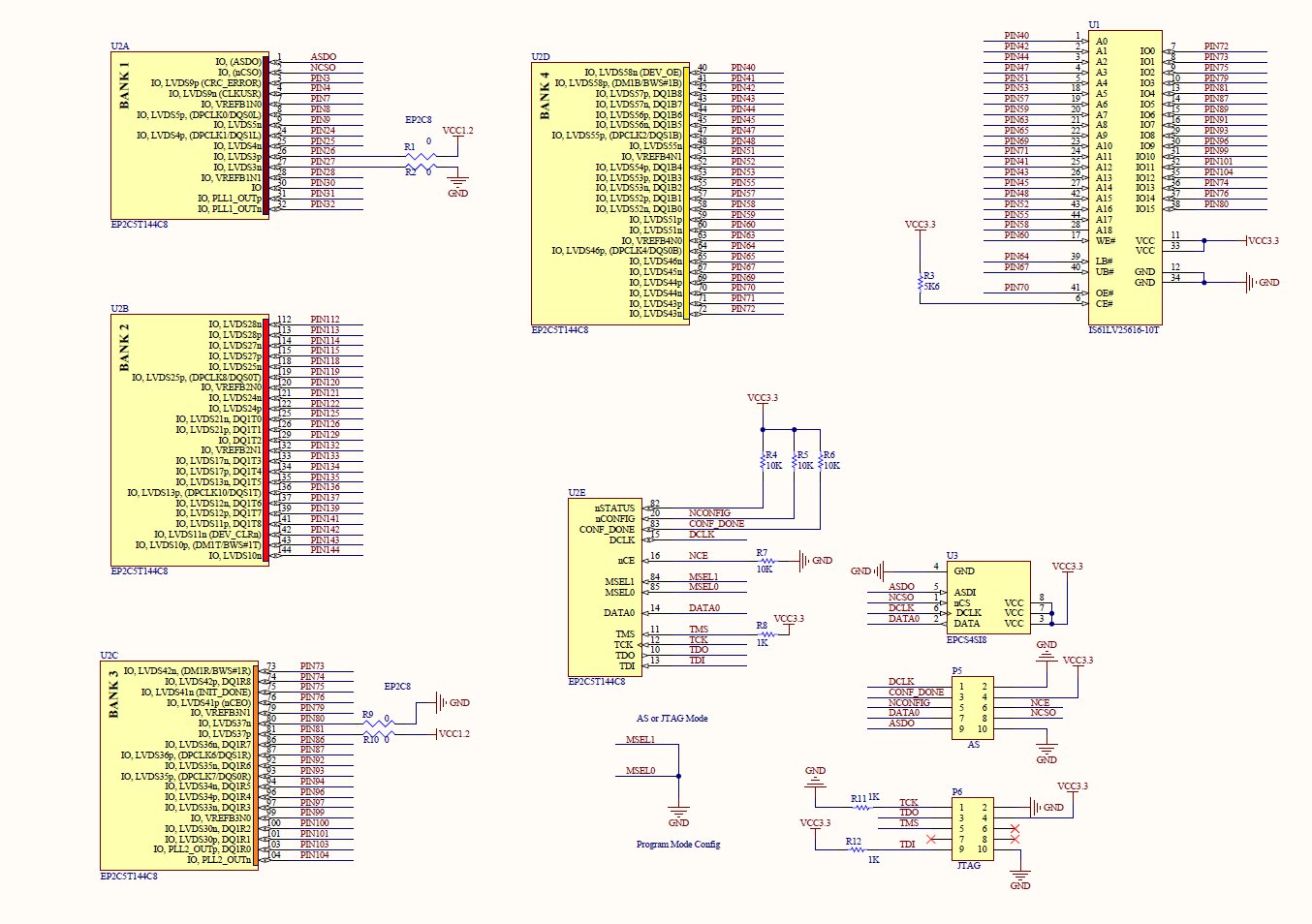Click the U2B designator label

point(120,309)
